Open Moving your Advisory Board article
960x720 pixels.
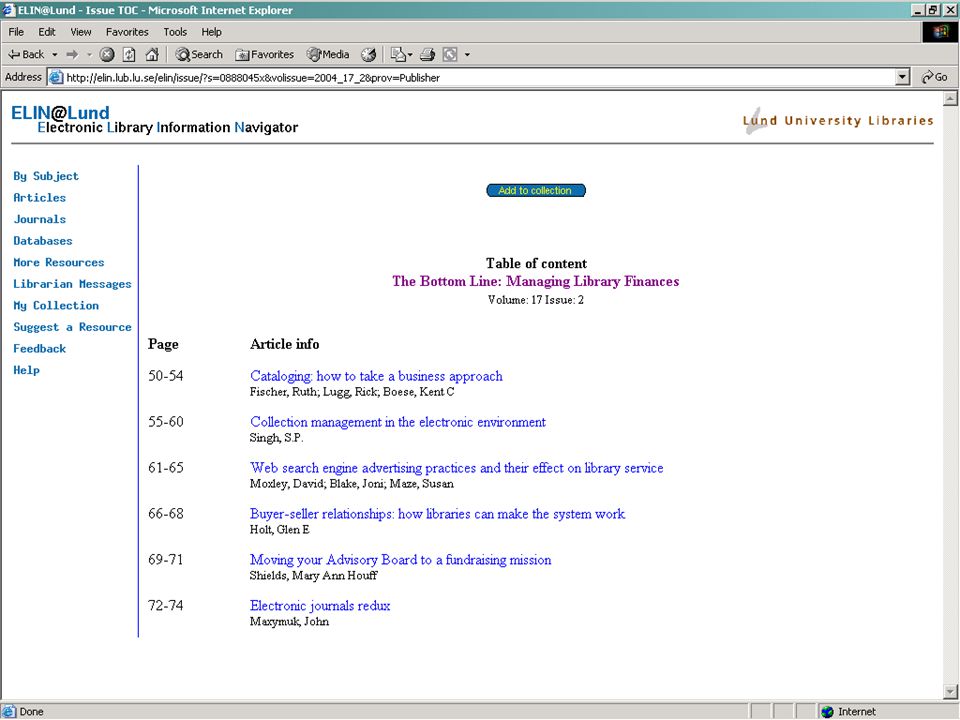400,560
